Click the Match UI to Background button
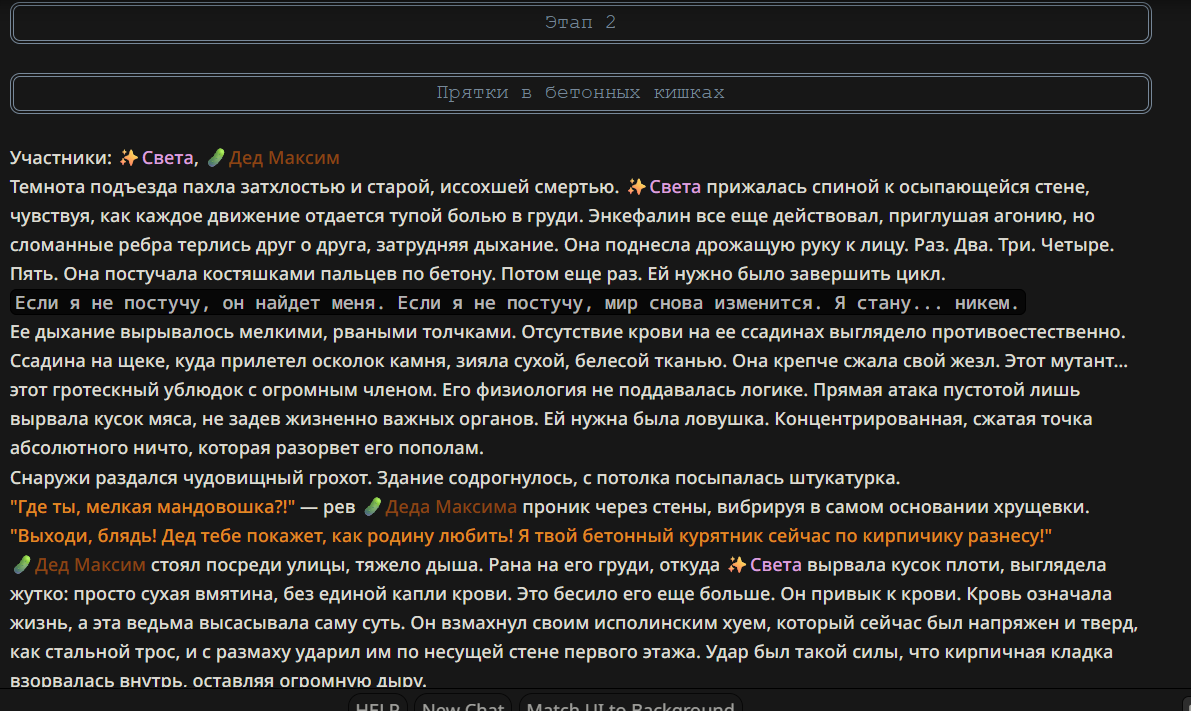This screenshot has height=711, width=1191. pyautogui.click(x=630, y=703)
